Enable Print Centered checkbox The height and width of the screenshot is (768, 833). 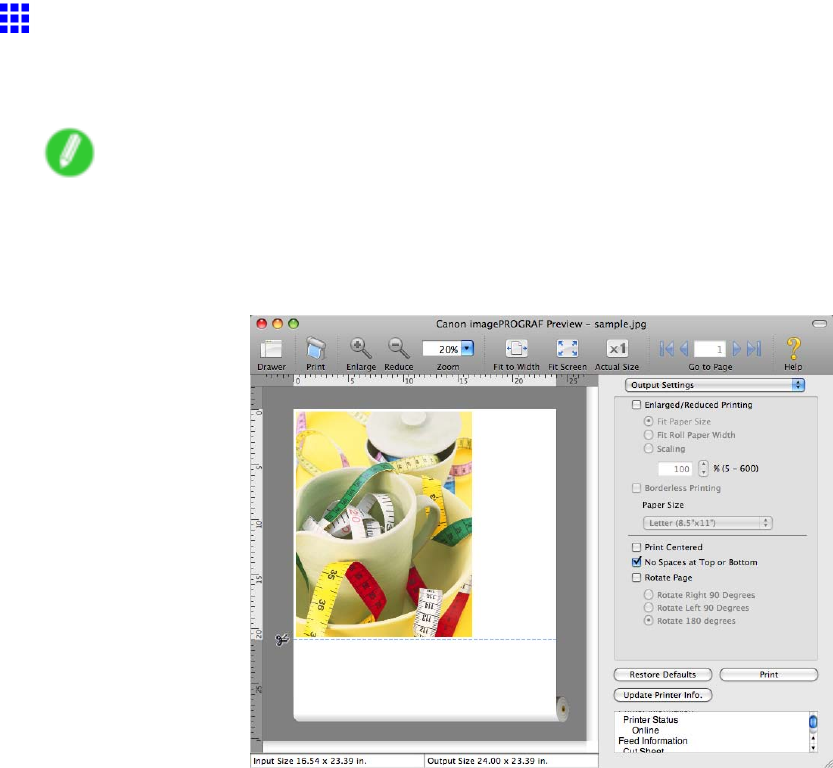(x=636, y=547)
